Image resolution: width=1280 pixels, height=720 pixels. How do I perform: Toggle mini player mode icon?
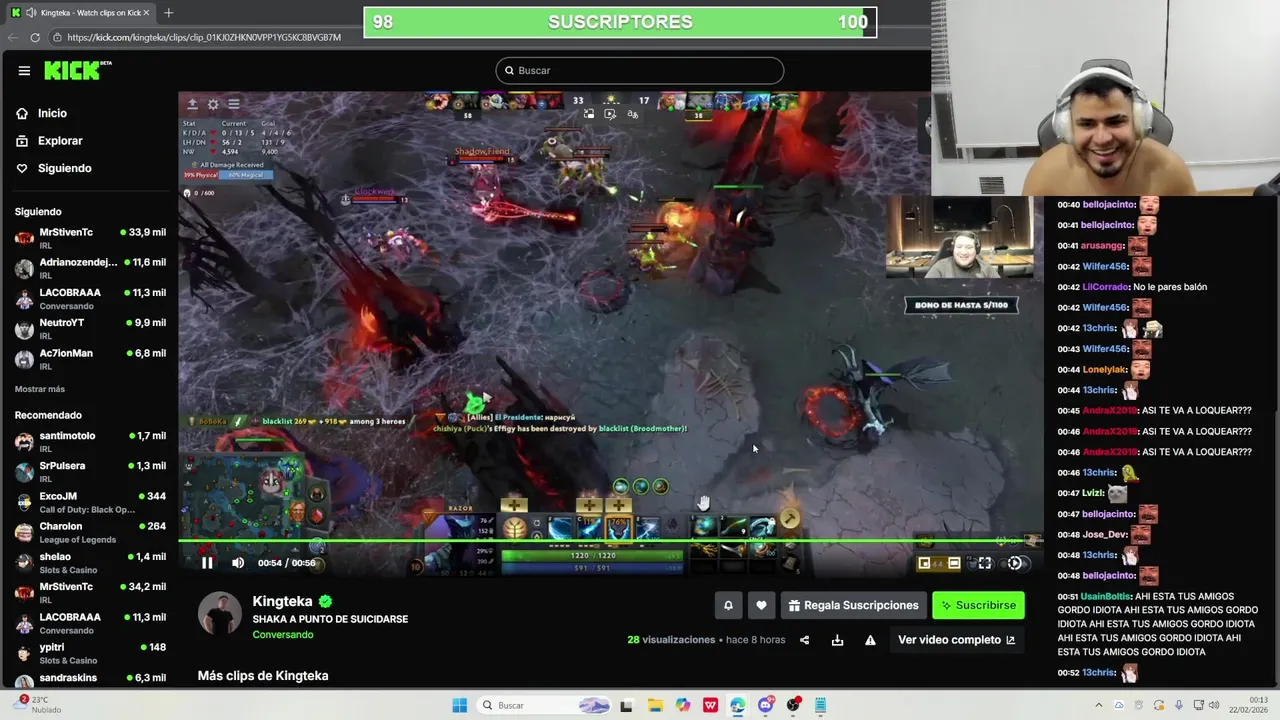pyautogui.click(x=925, y=563)
